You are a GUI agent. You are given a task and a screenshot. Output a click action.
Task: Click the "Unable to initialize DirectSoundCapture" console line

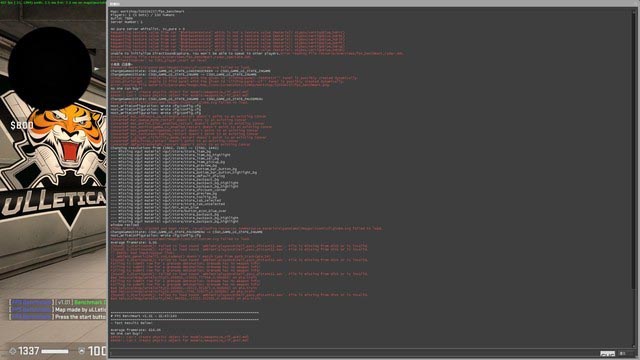[x=195, y=53]
